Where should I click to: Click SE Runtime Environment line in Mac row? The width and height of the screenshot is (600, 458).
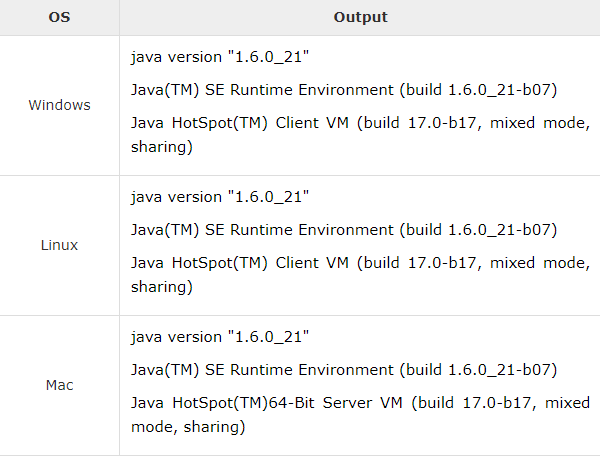344,370
